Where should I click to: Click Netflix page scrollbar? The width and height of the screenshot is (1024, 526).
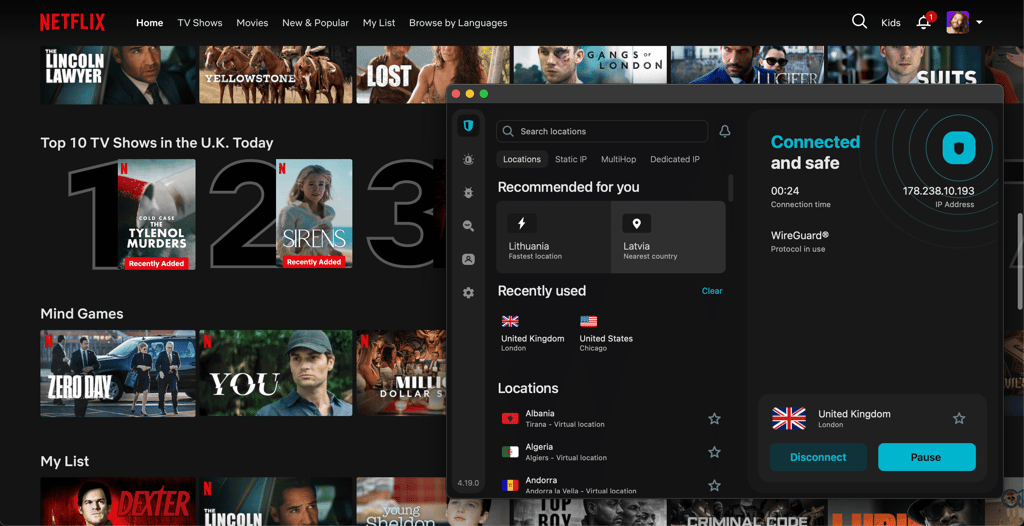1021,261
